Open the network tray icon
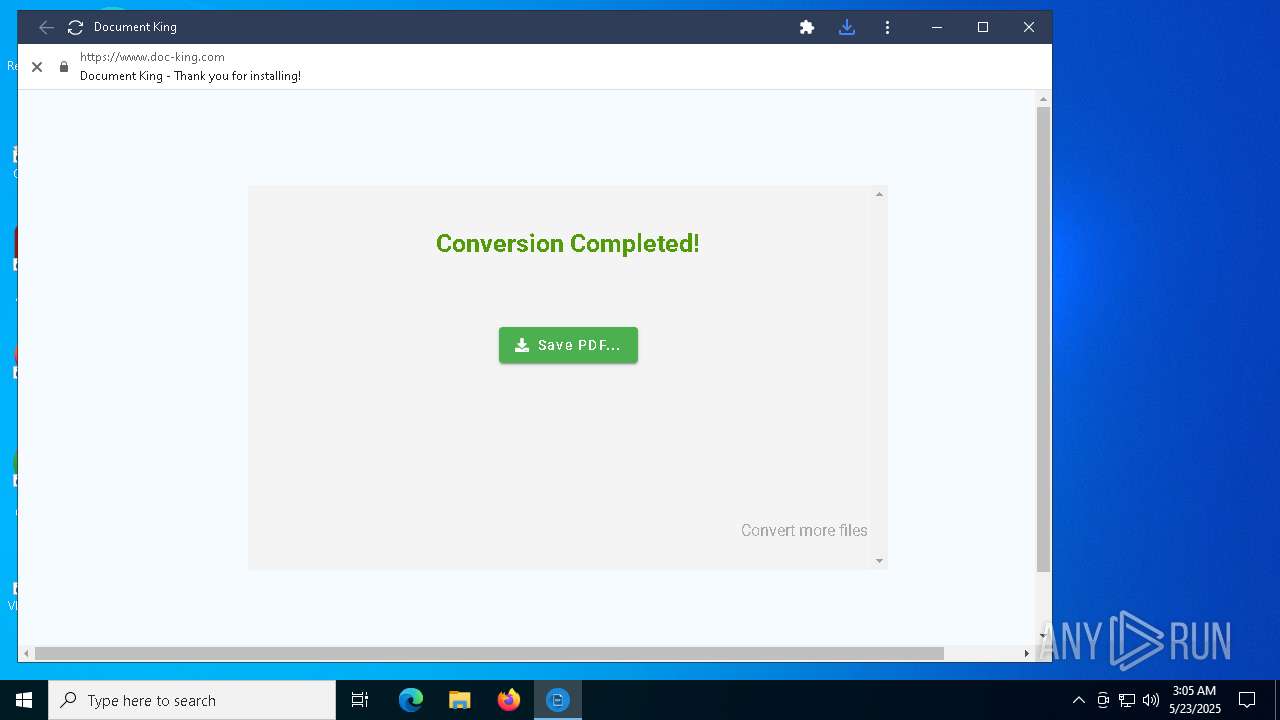The height and width of the screenshot is (720, 1280). (1127, 700)
